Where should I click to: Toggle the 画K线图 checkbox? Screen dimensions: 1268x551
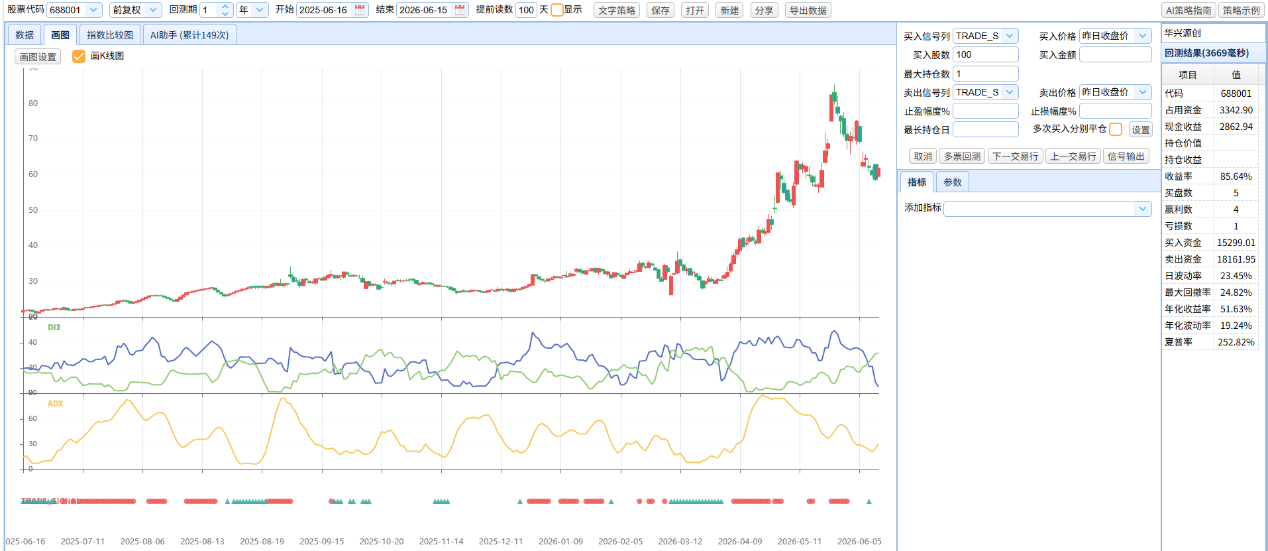(x=79, y=56)
